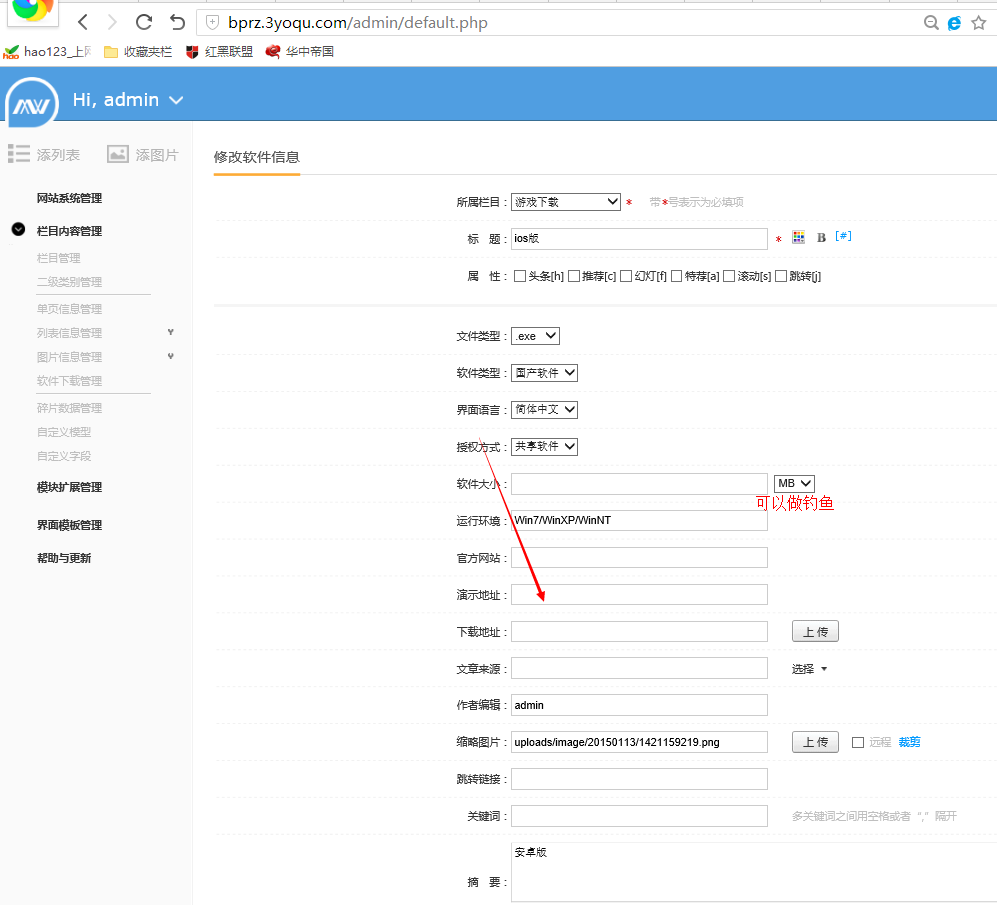
Task: Select the 修改软件信息 tab heading
Action: coord(256,157)
